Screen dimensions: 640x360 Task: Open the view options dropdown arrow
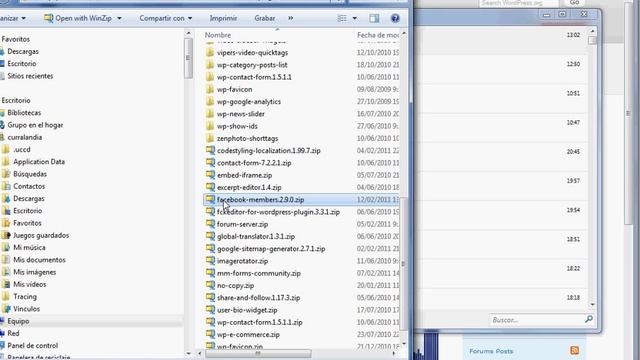(354, 18)
